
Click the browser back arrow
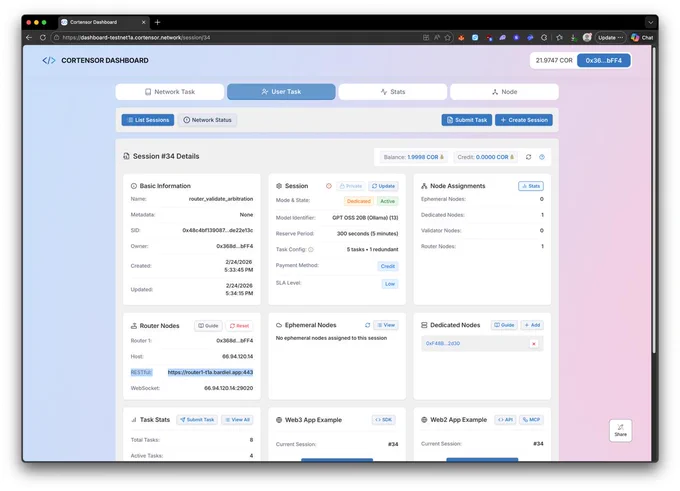[x=29, y=38]
